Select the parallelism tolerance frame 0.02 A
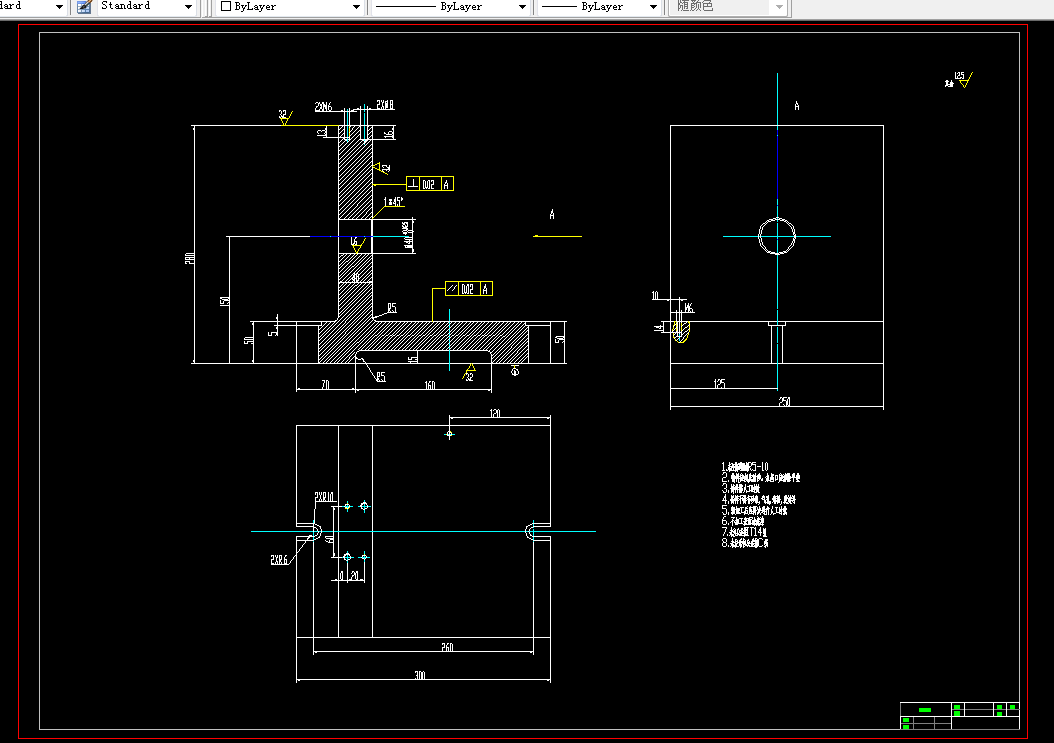 (469, 288)
